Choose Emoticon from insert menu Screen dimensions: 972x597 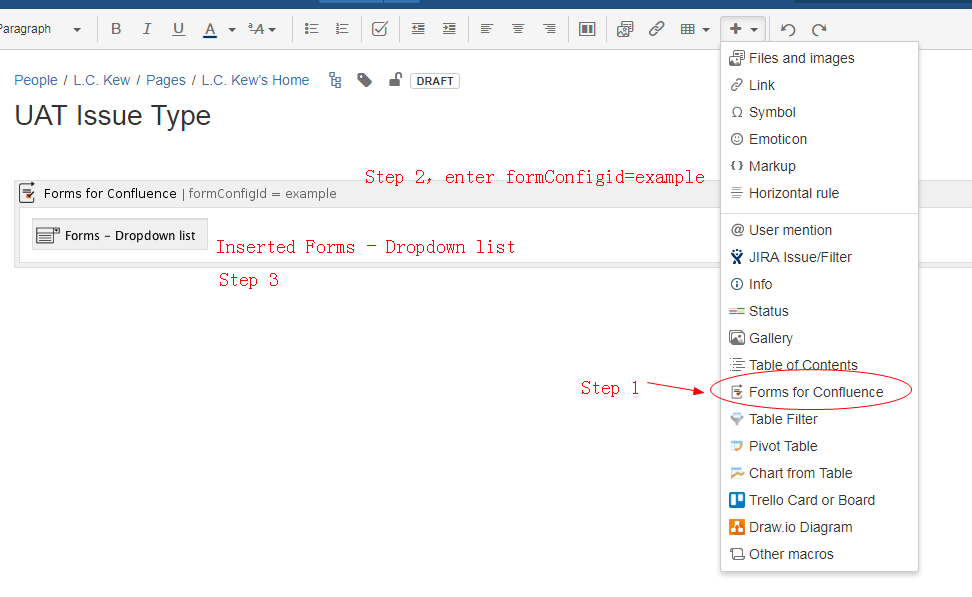point(819,139)
